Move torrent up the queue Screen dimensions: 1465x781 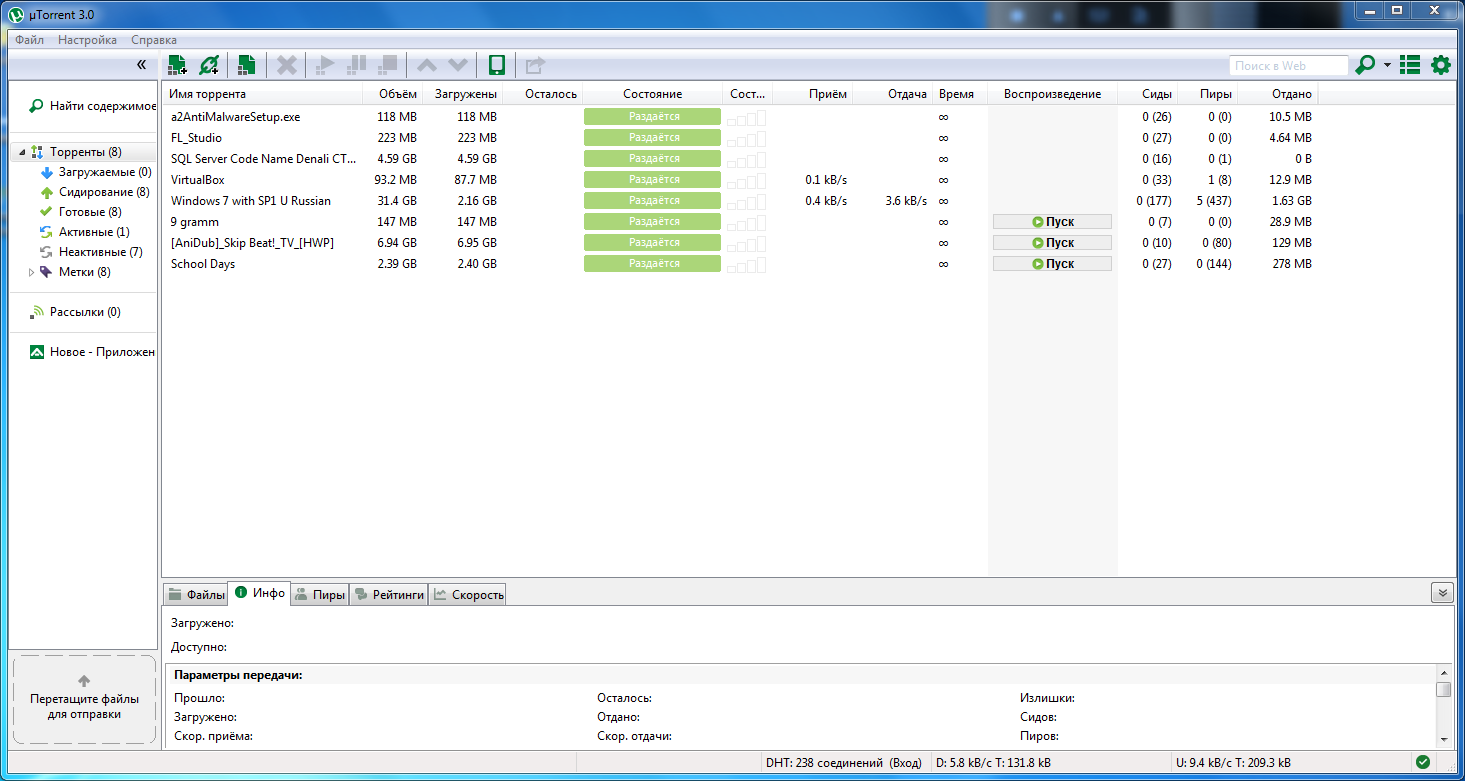tap(427, 65)
